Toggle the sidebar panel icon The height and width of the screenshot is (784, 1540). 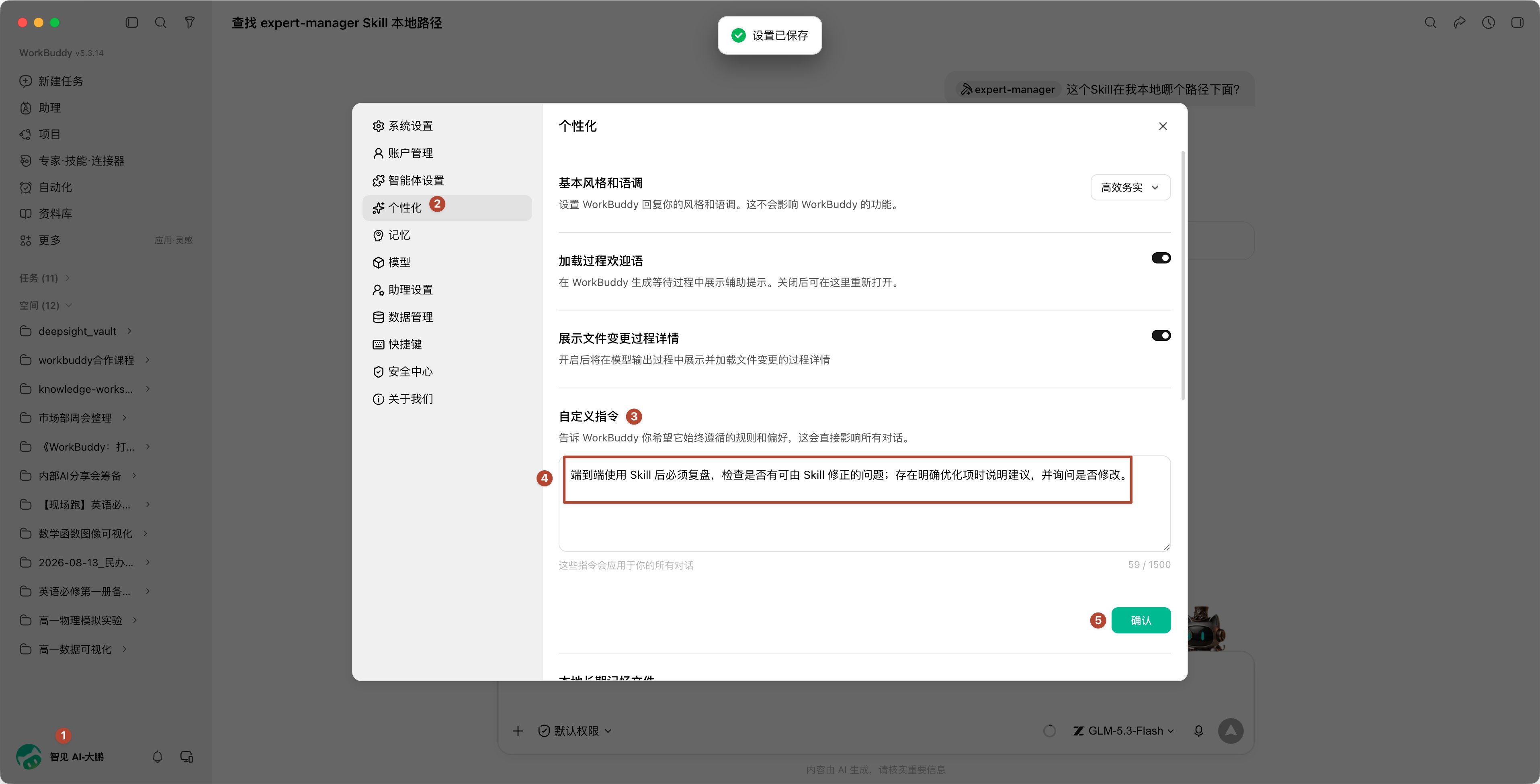click(x=131, y=23)
